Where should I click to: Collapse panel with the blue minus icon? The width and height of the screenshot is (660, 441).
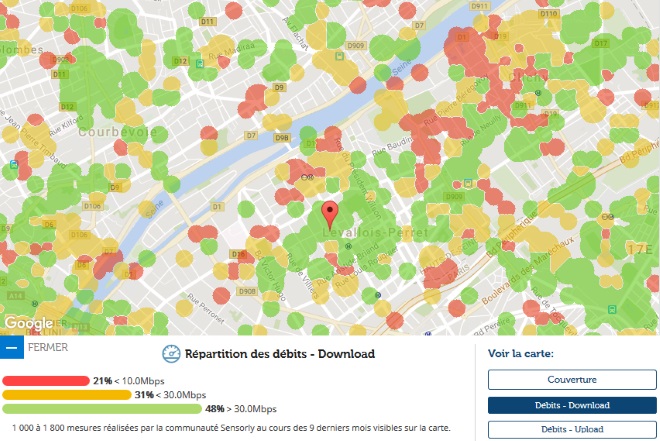(x=12, y=348)
